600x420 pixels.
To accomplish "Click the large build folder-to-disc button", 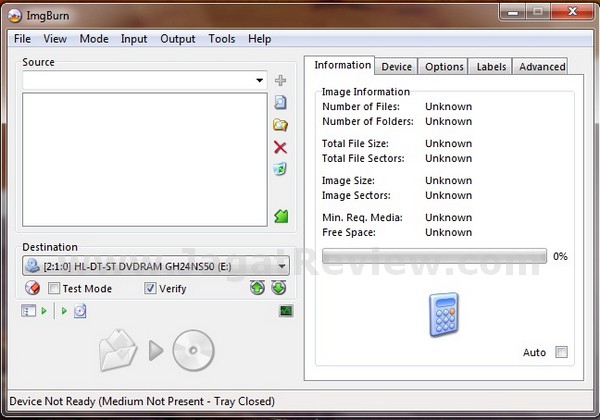I will tap(158, 350).
